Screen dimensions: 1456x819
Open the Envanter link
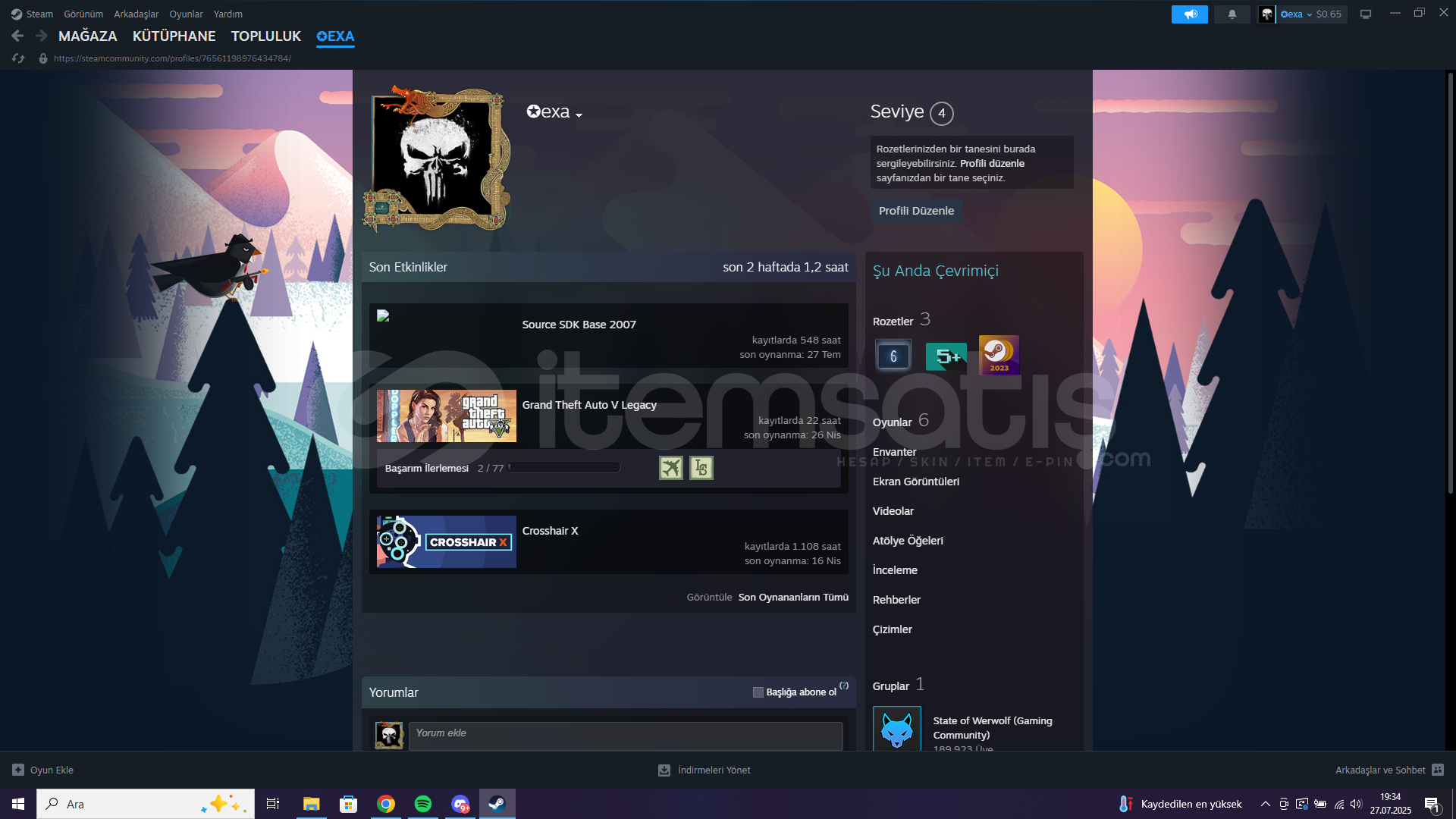pyautogui.click(x=895, y=452)
